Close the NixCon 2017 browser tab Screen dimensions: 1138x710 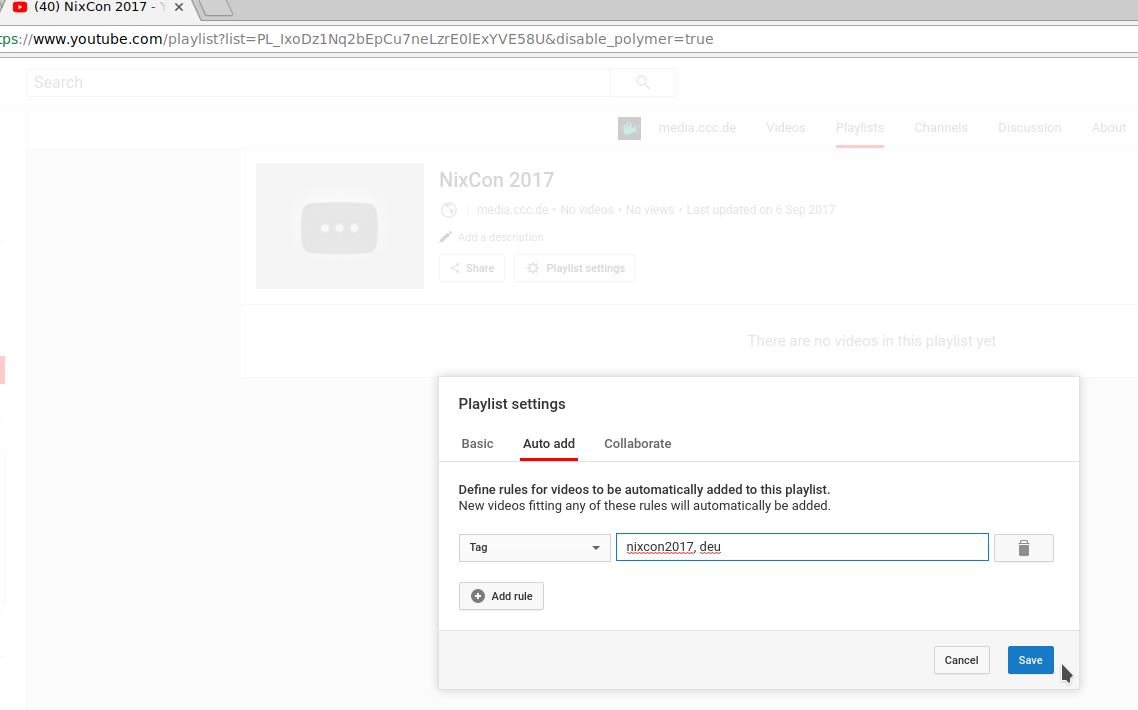click(179, 7)
